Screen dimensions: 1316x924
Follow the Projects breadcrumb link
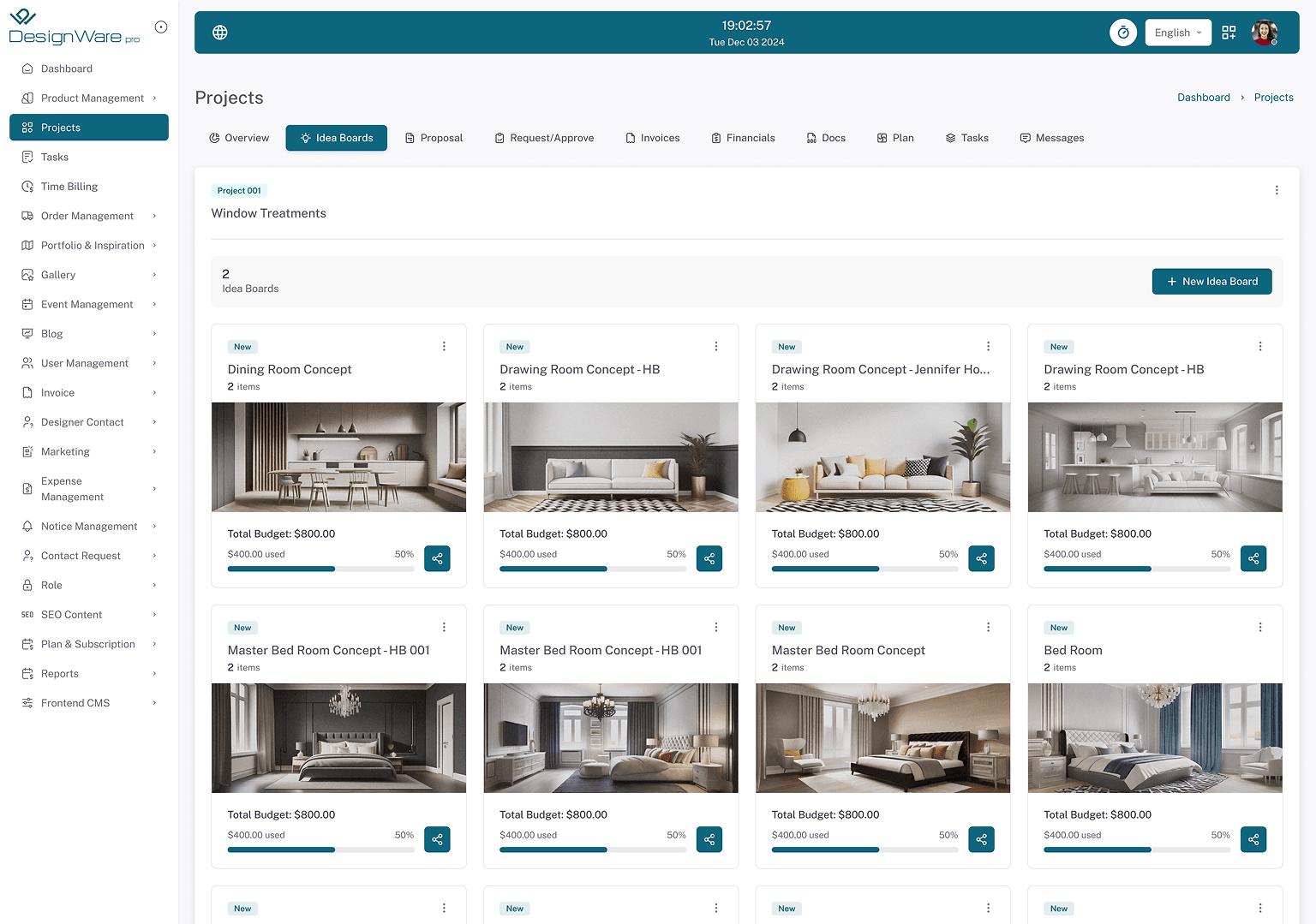coord(1274,98)
